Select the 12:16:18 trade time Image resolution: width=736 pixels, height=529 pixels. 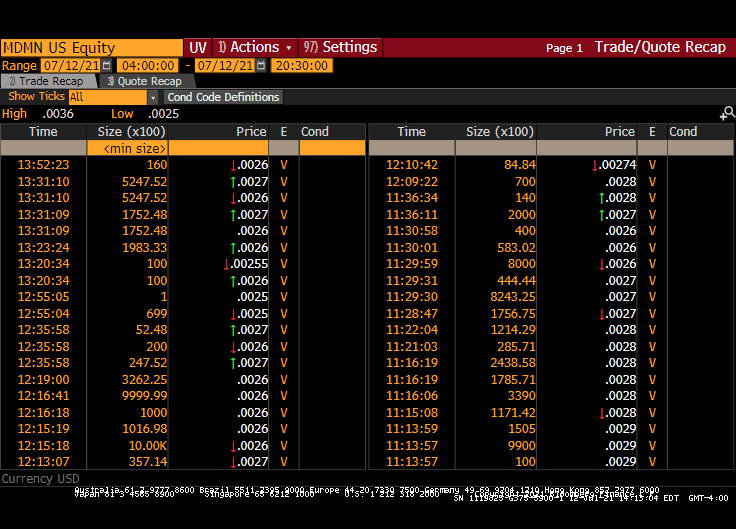[x=43, y=413]
